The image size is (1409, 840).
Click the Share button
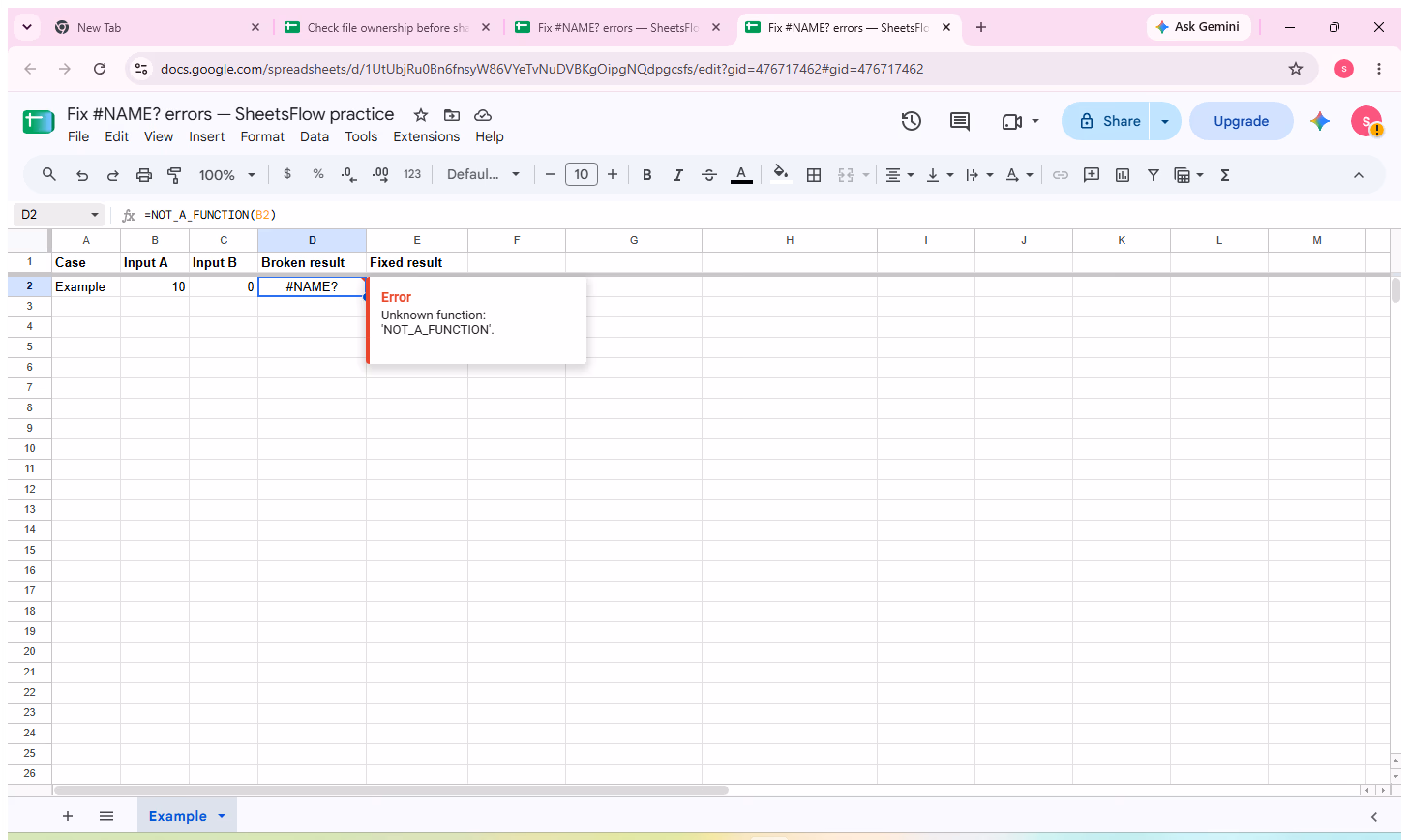point(1106,121)
